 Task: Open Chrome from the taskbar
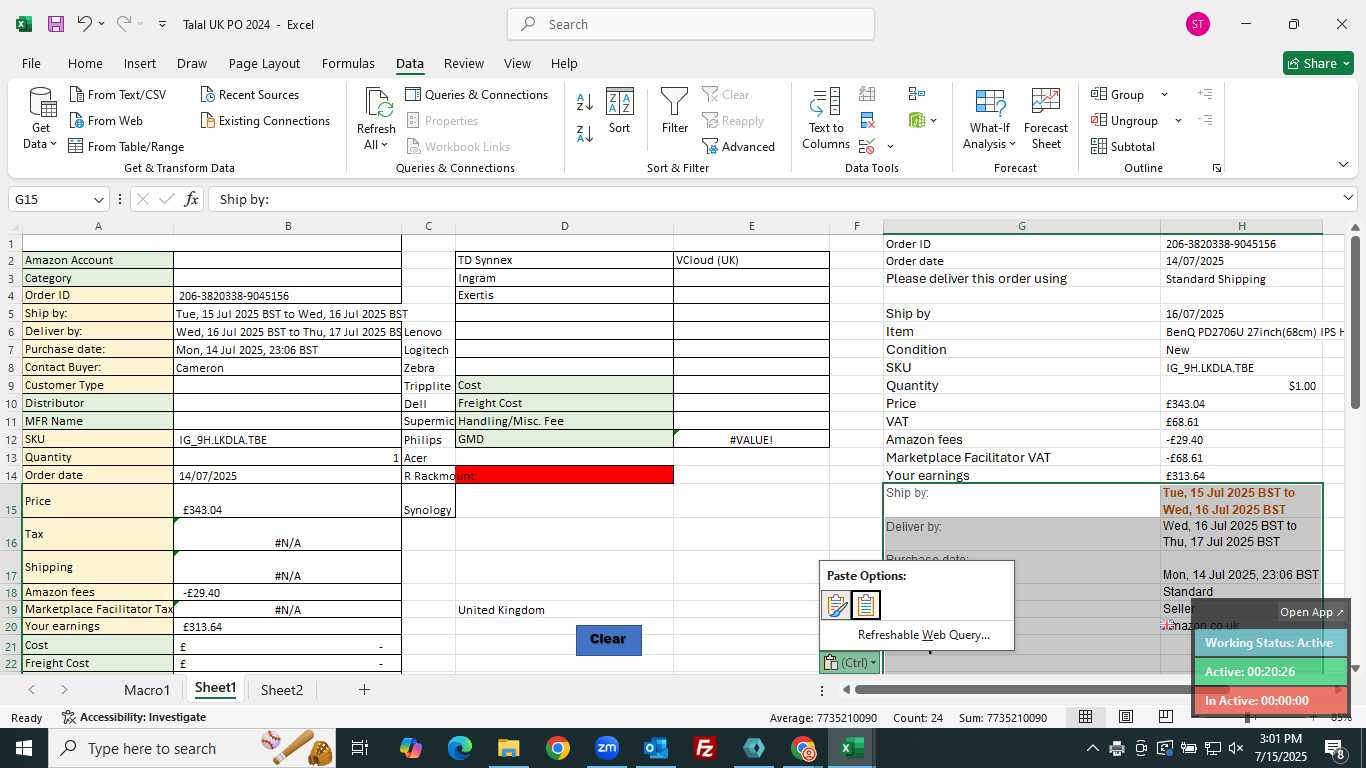tap(558, 748)
